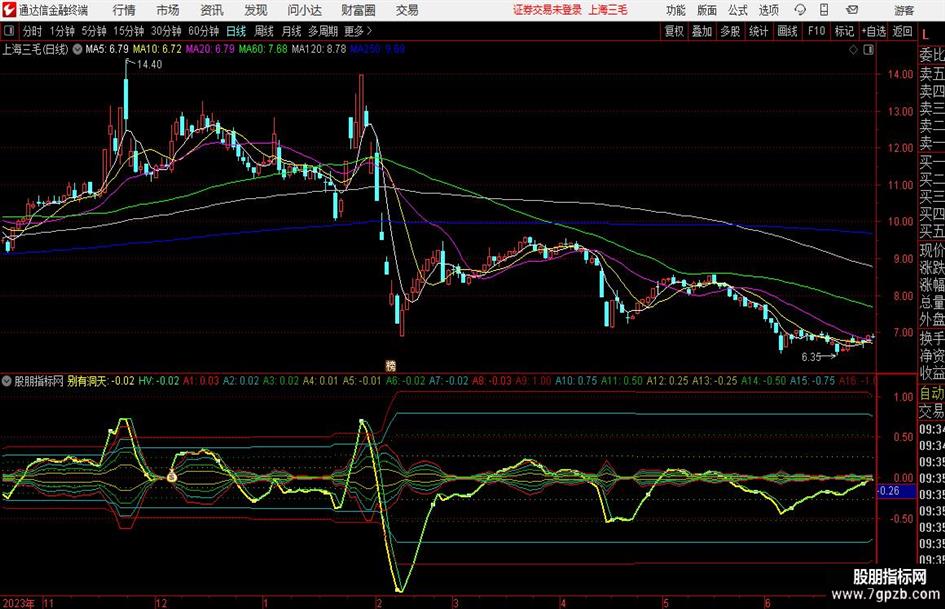Viewport: 945px width, 609px height.
Task: Click the HV: -0.02 indicator label
Action: point(159,381)
